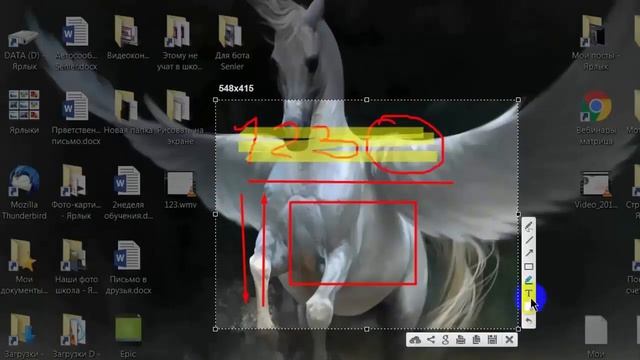Select the Chrome Вебинары матрица shortcut
The width and height of the screenshot is (640, 360).
point(596,118)
